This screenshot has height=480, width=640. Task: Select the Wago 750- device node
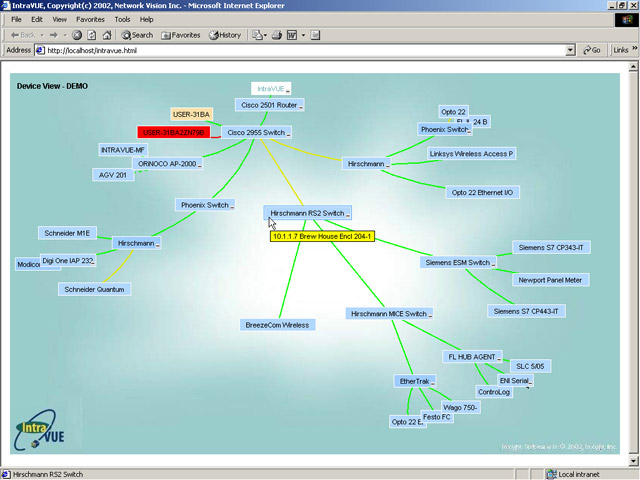click(x=460, y=407)
